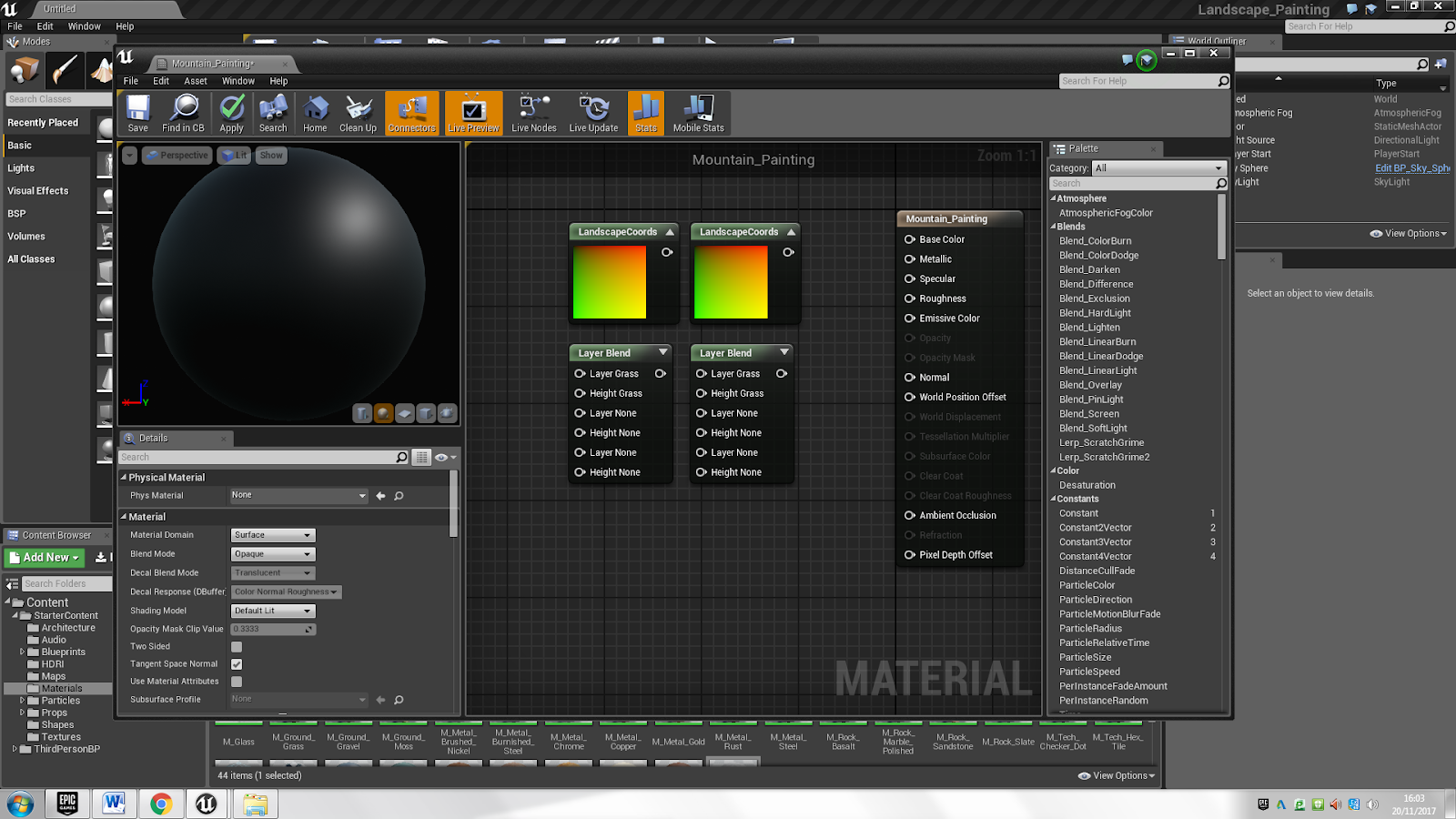1456x819 pixels.
Task: Run Clean Up on the graph
Action: pos(358,114)
